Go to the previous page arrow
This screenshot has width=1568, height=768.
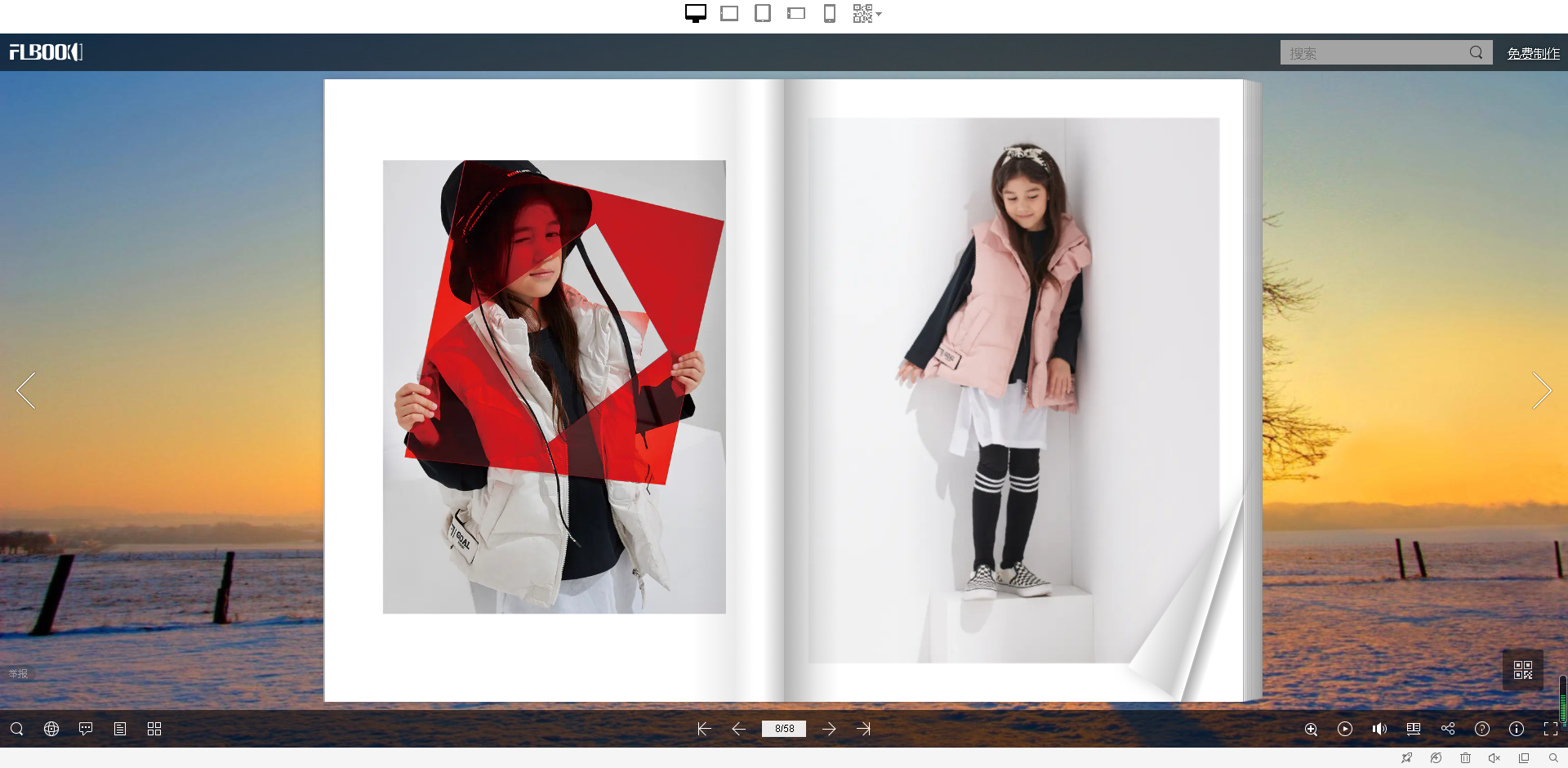point(739,729)
